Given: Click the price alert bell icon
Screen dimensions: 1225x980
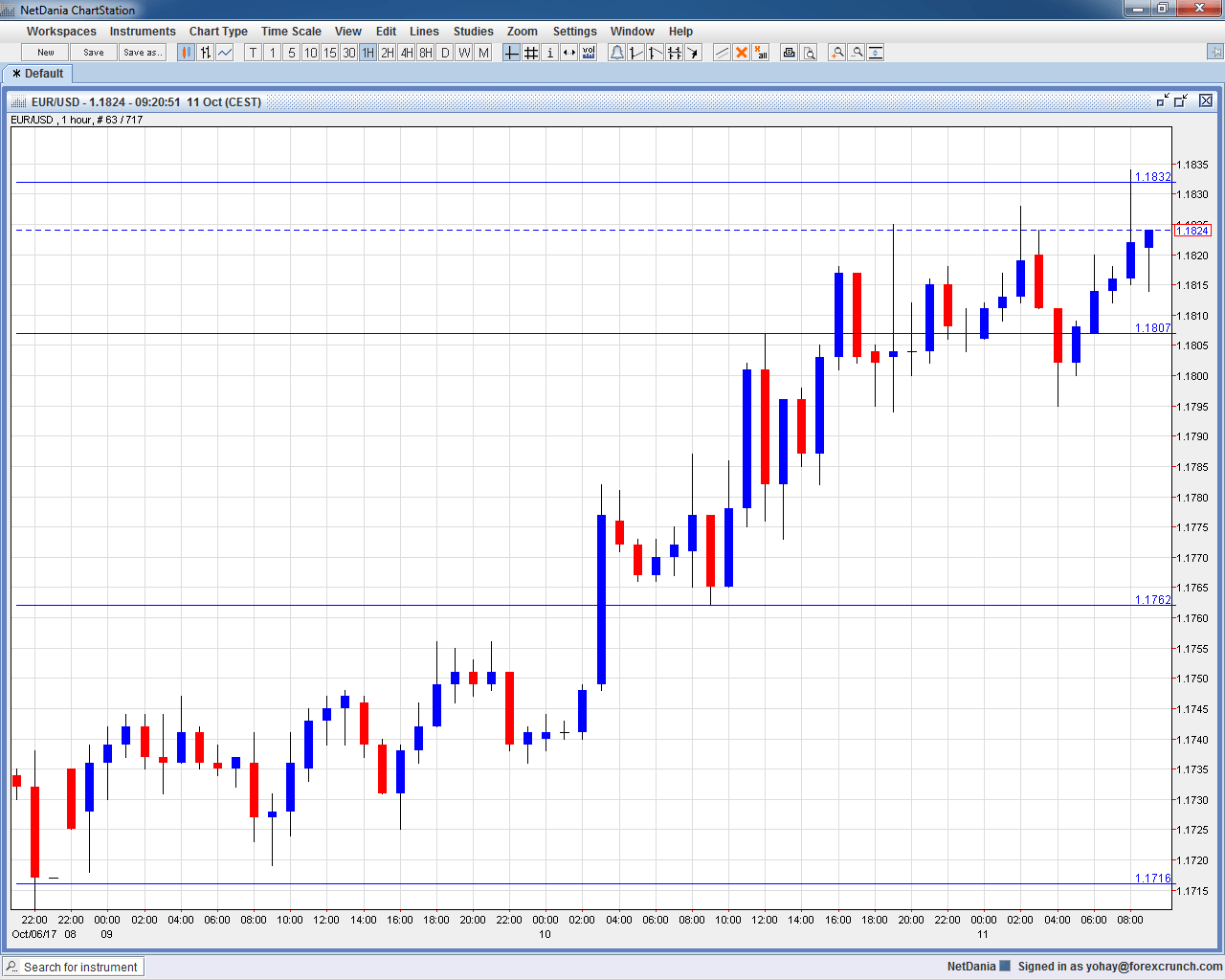Looking at the screenshot, I should tap(617, 53).
